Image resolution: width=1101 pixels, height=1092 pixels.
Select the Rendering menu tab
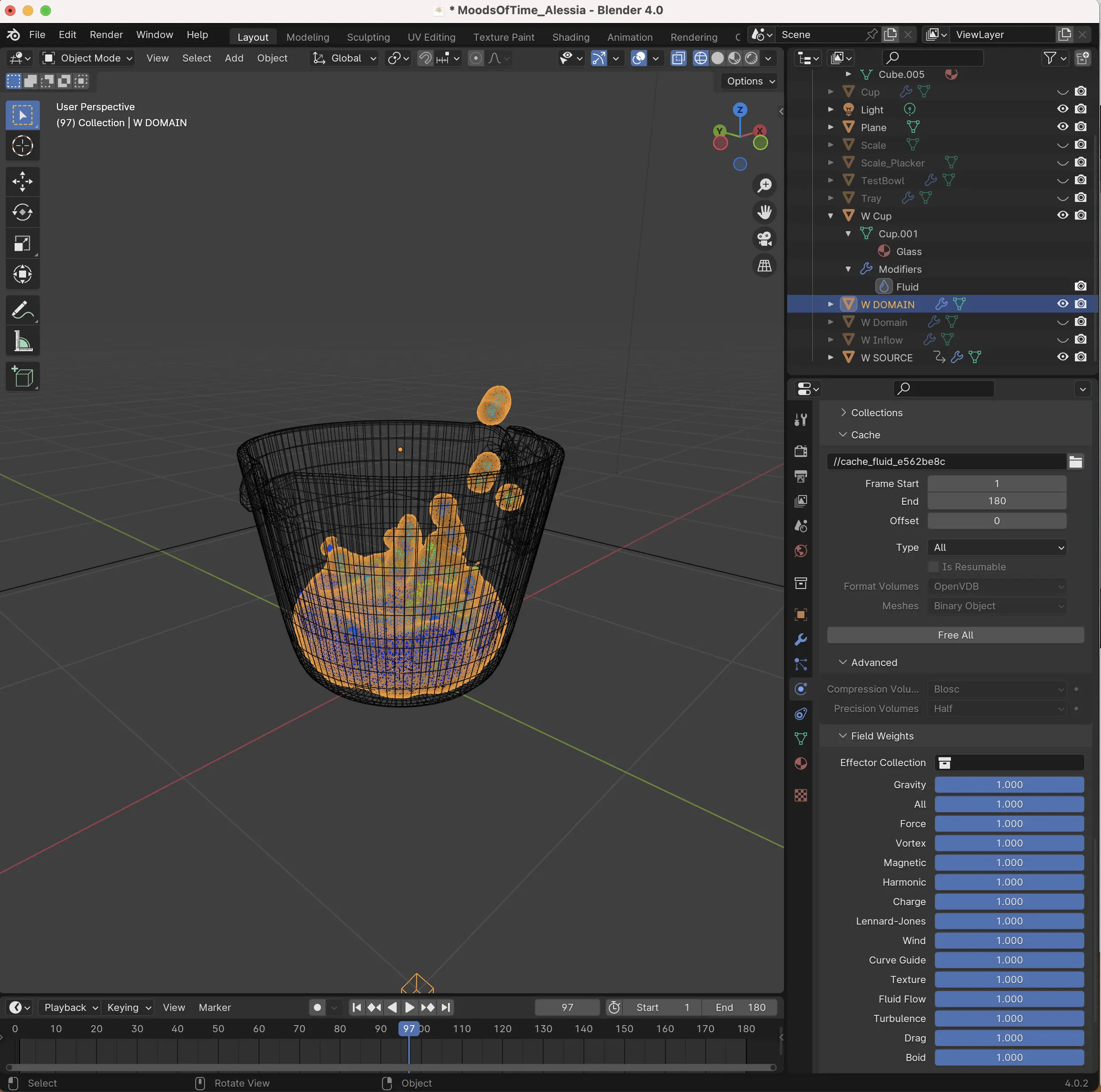coord(693,37)
